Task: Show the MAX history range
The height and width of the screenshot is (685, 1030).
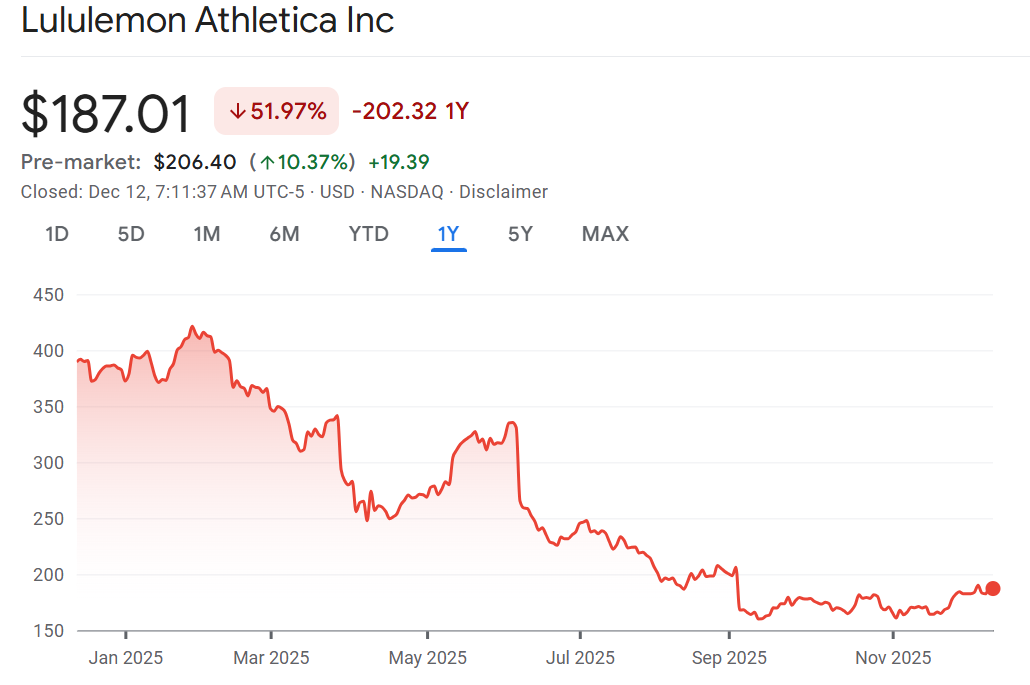Action: click(605, 234)
